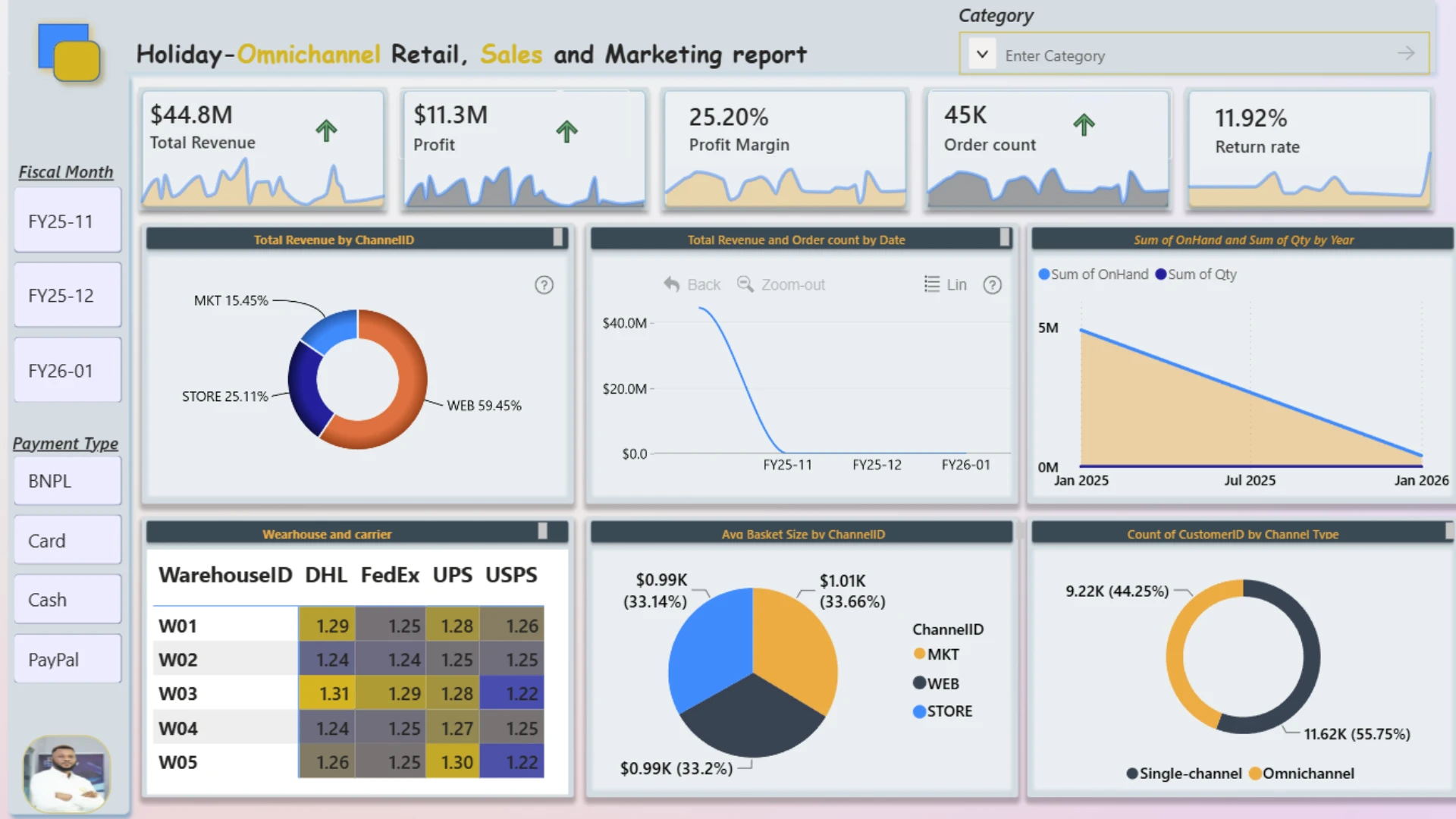This screenshot has height=819, width=1456.
Task: Click the Order count green up arrow
Action: 1084,124
